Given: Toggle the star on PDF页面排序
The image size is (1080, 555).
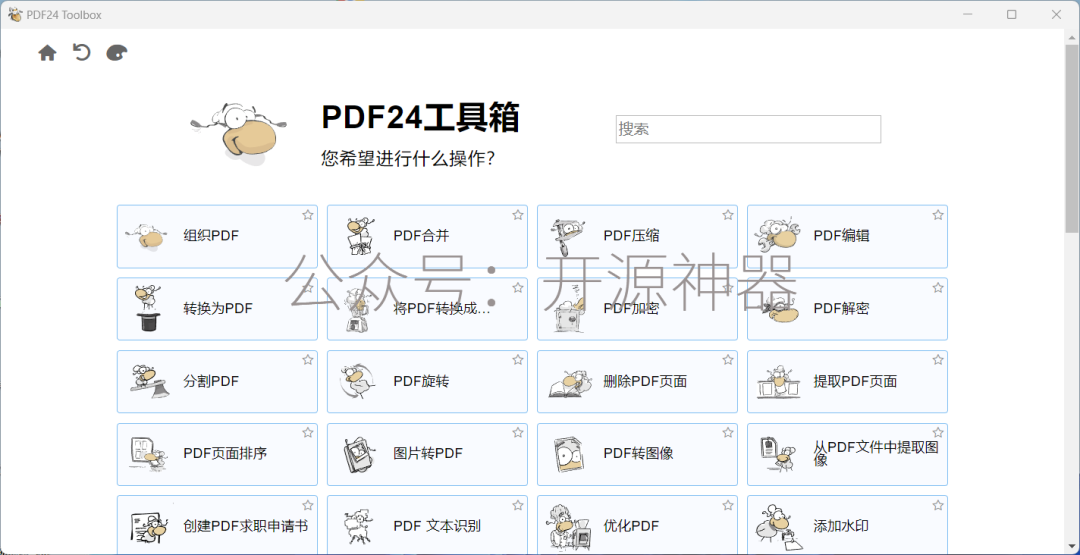Looking at the screenshot, I should click(308, 433).
